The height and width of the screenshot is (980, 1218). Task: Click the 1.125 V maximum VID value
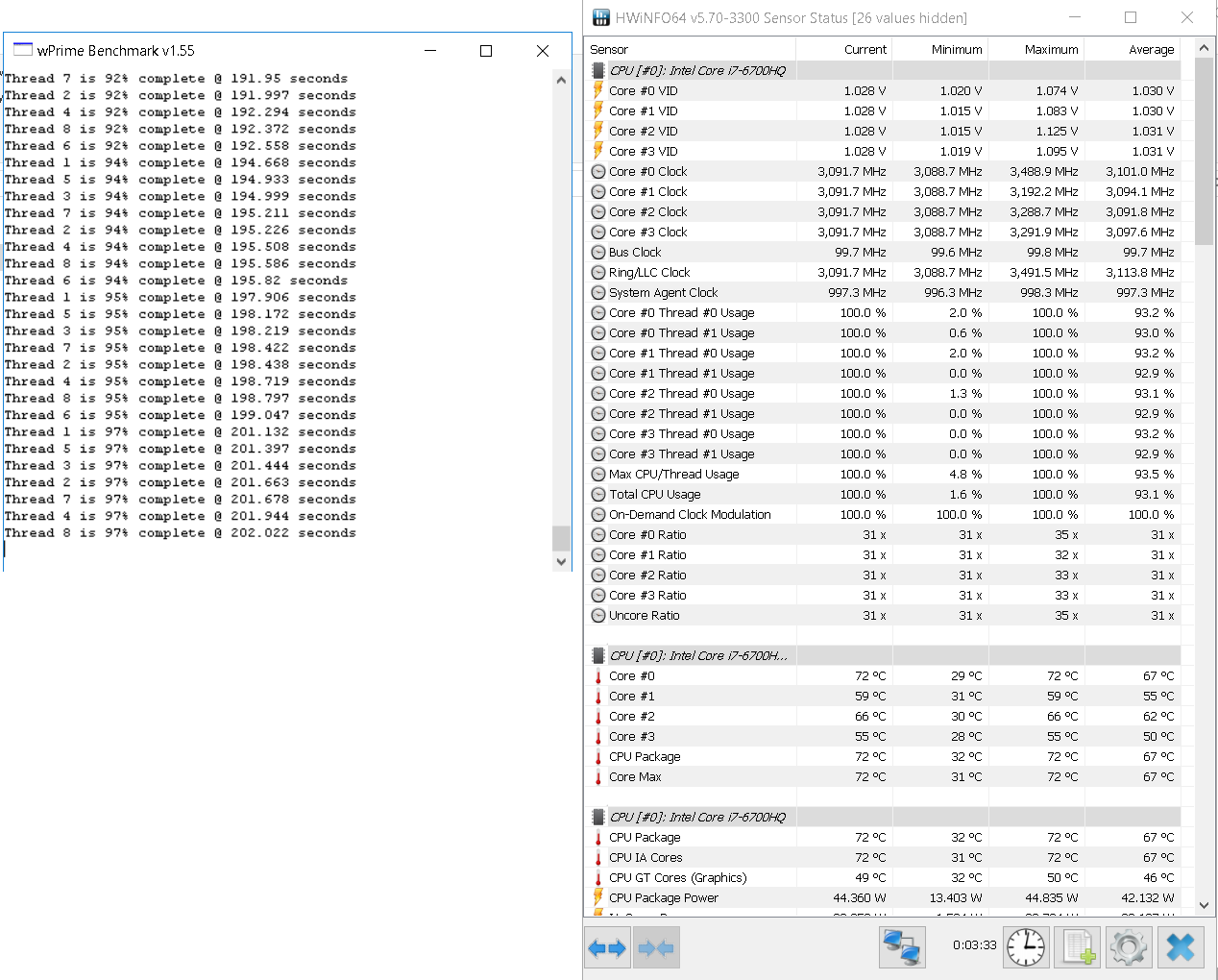[1057, 131]
